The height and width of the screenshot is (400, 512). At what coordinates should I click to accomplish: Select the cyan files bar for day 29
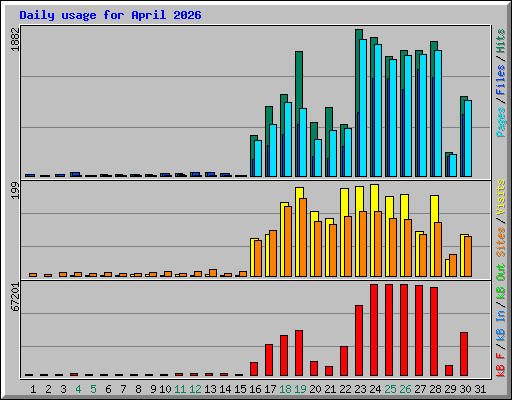click(453, 165)
